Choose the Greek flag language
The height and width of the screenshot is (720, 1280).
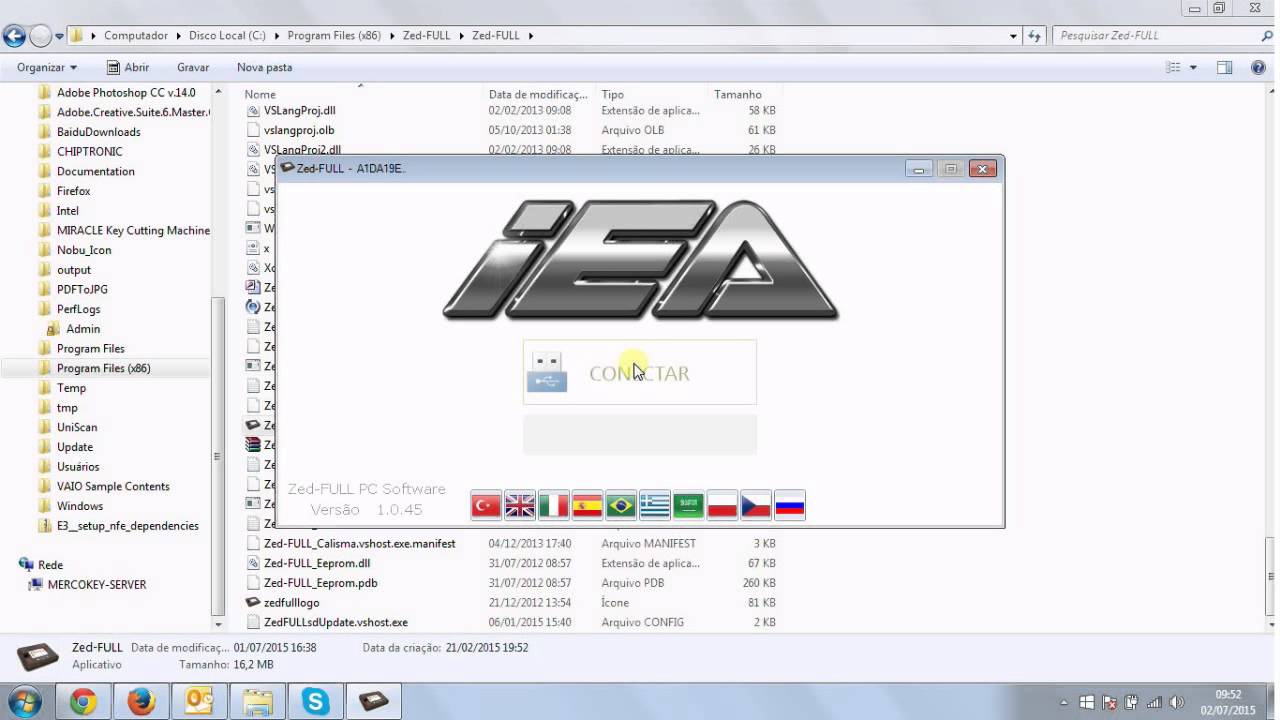click(655, 506)
